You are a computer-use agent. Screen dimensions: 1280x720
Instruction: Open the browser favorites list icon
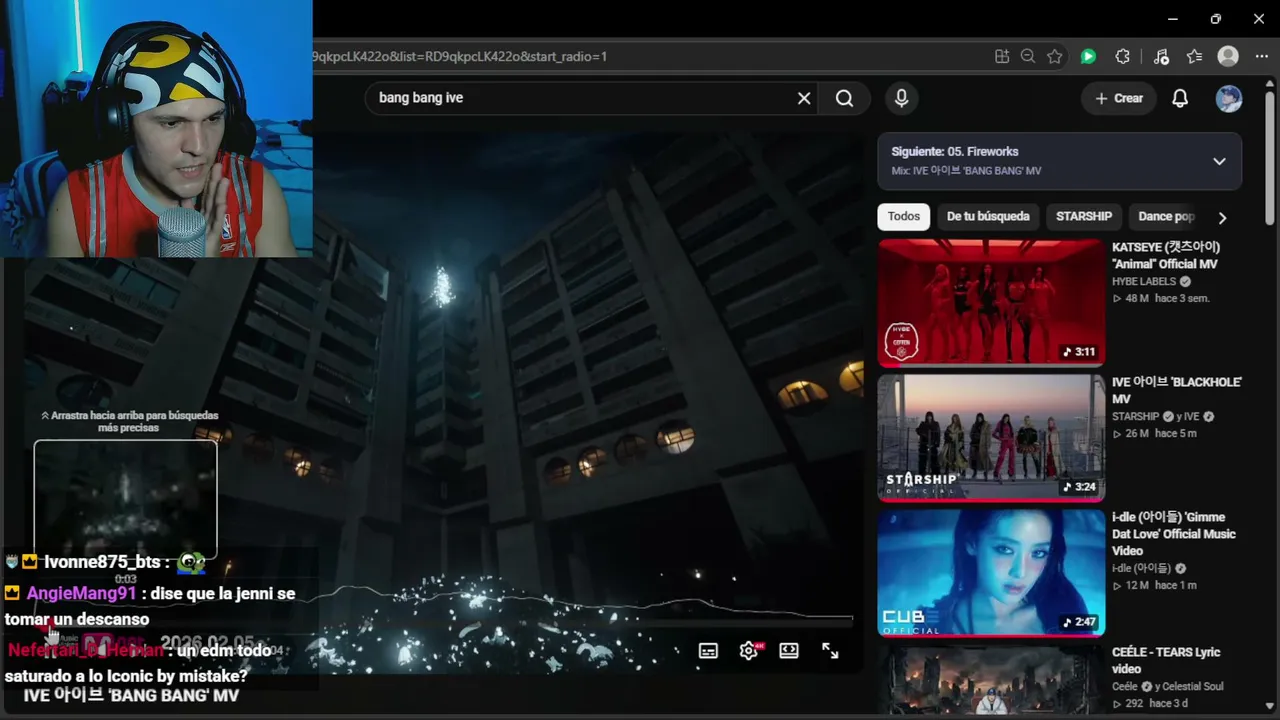(1194, 57)
